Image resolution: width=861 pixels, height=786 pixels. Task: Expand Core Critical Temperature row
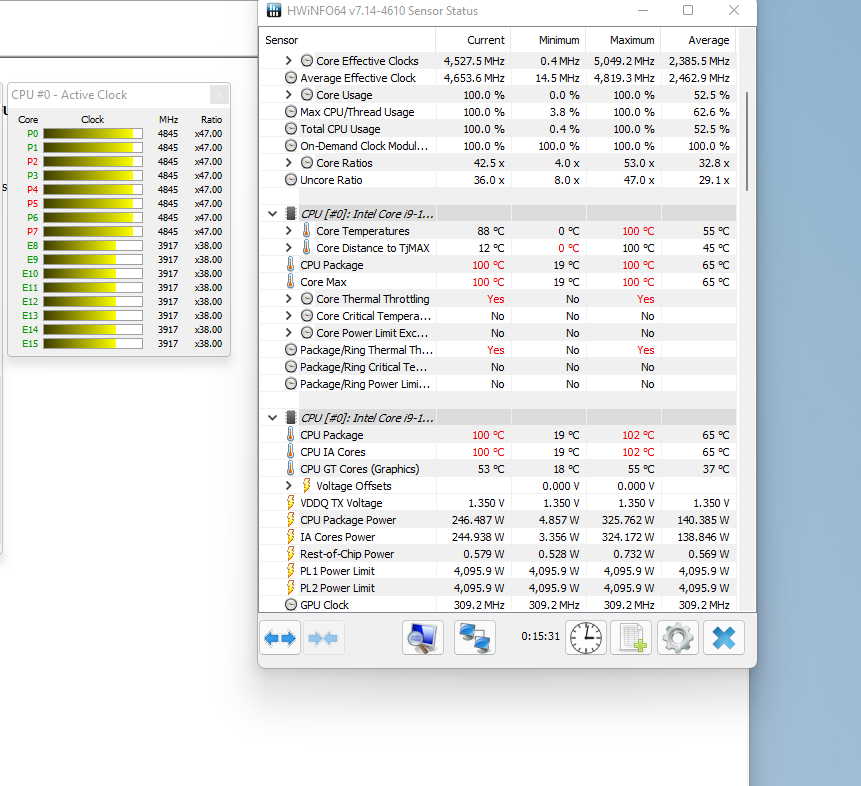pyautogui.click(x=288, y=316)
